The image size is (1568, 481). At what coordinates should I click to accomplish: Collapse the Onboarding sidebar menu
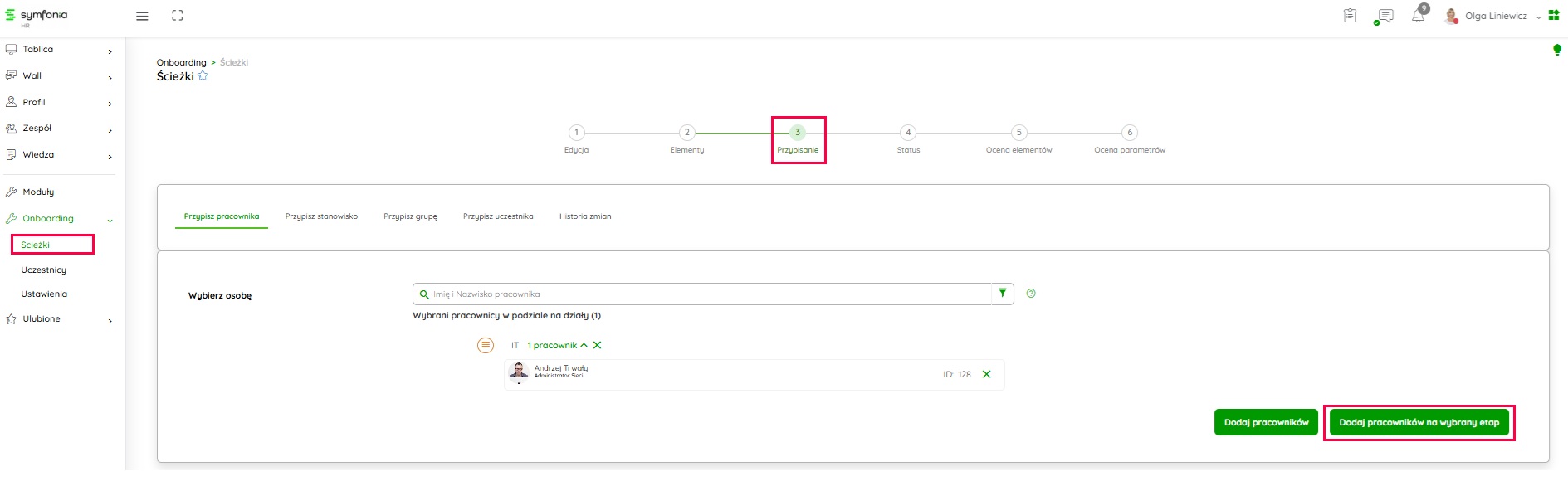point(110,220)
